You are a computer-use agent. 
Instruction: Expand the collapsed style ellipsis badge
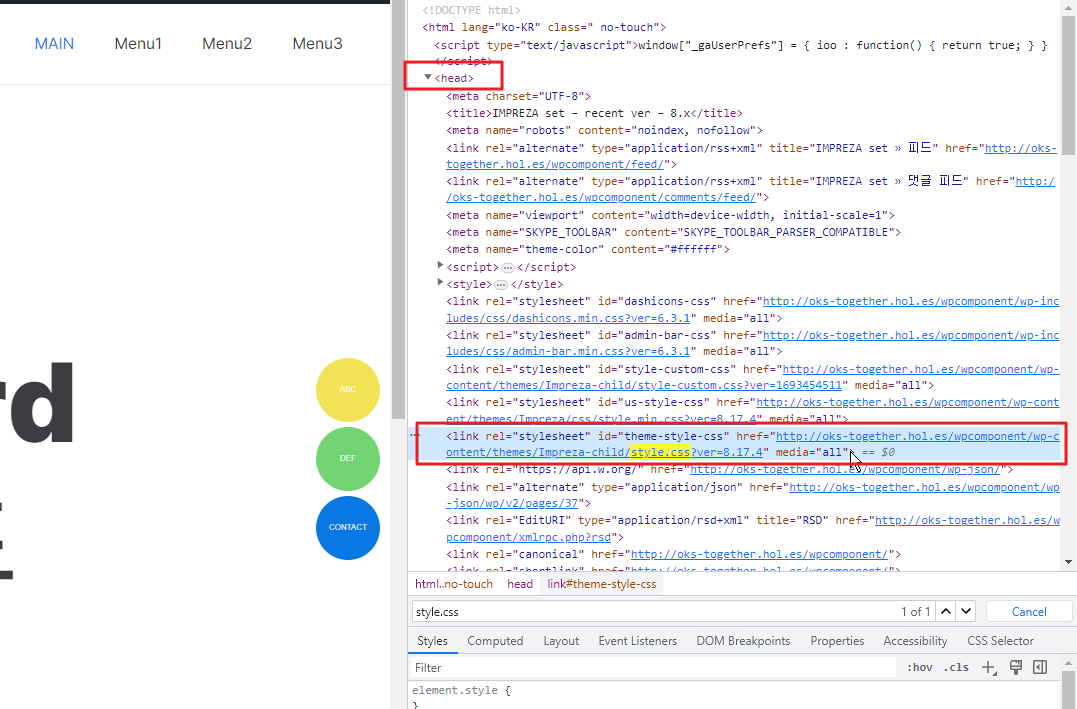pos(501,284)
